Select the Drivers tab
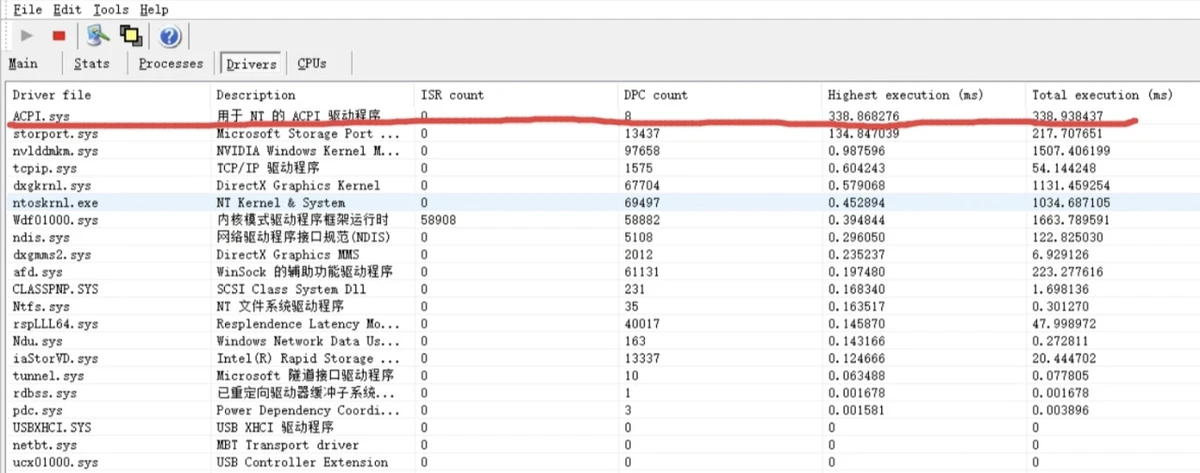Viewport: 1200px width, 473px height. (x=250, y=64)
